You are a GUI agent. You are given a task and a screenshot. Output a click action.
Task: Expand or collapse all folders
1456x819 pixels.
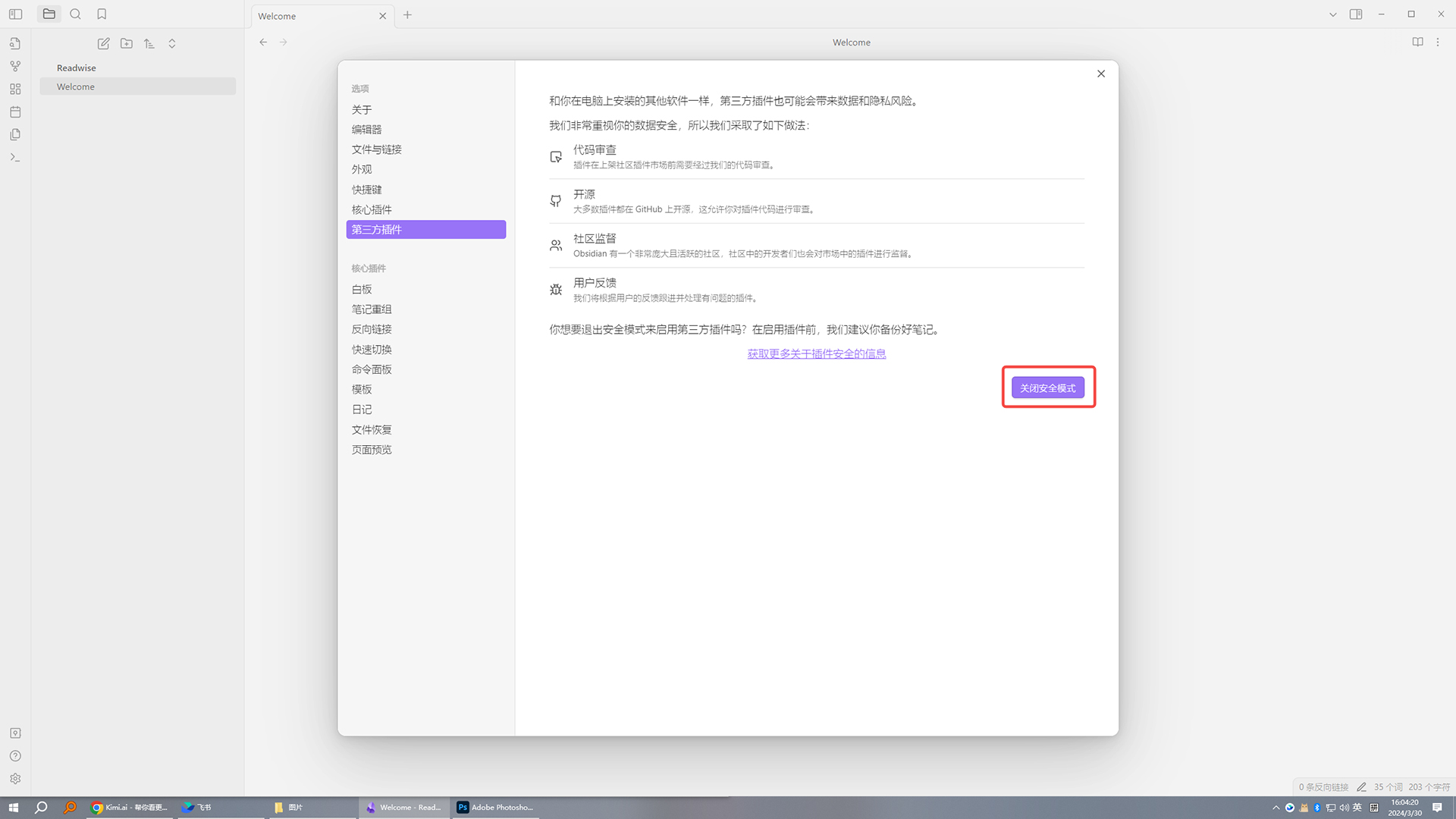pos(172,44)
